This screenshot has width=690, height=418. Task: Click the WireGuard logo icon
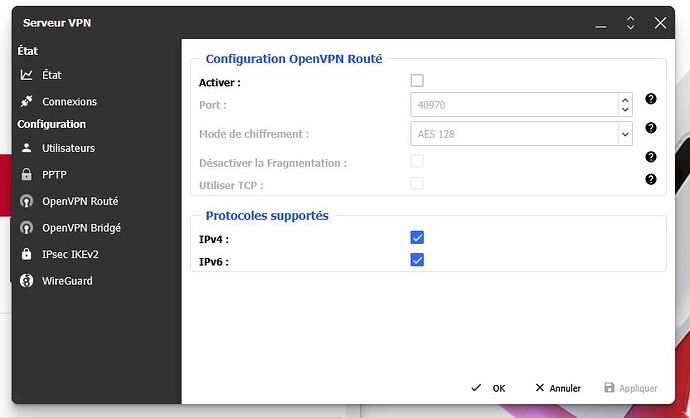26,281
